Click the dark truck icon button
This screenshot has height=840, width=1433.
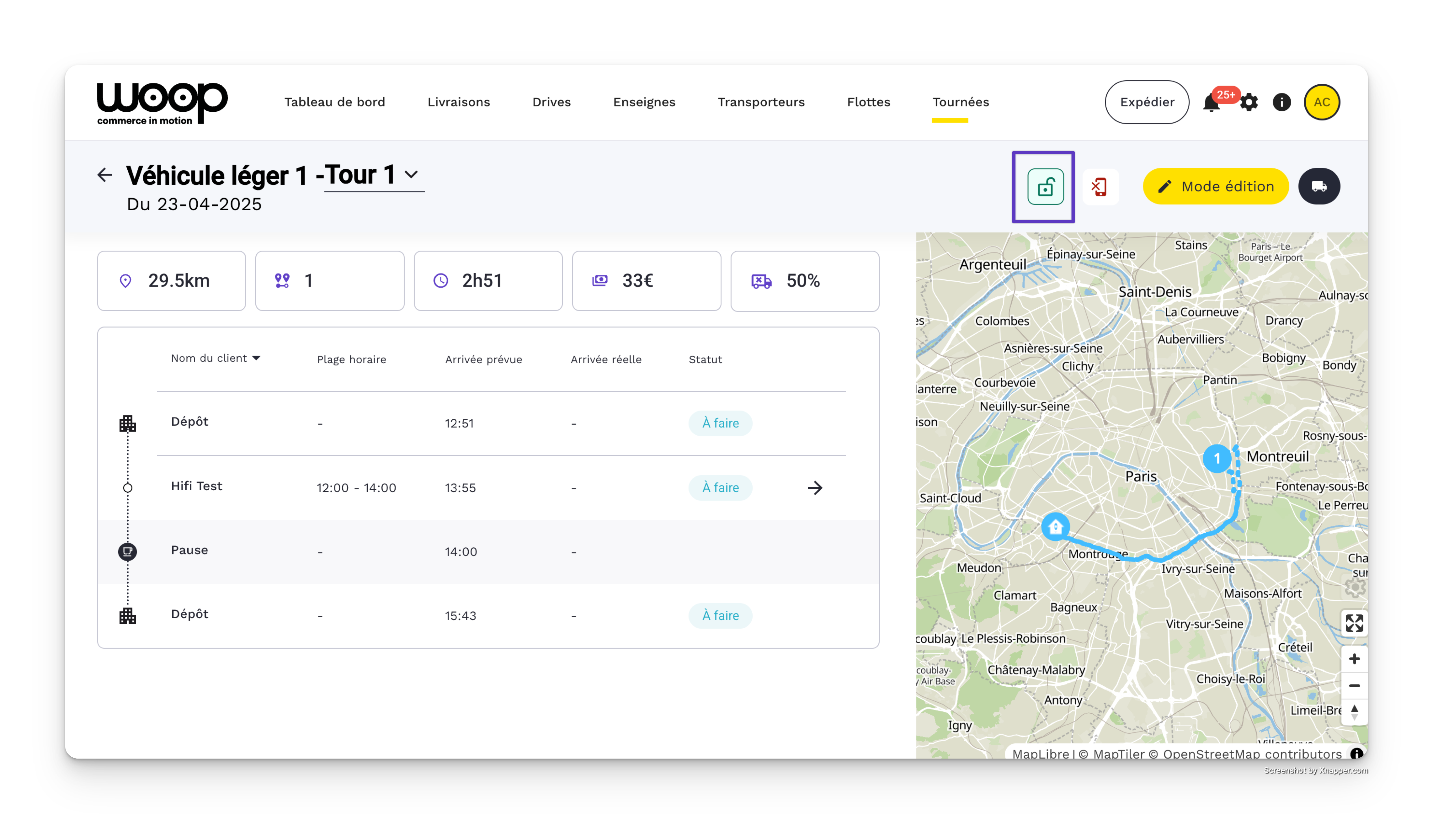(1319, 187)
